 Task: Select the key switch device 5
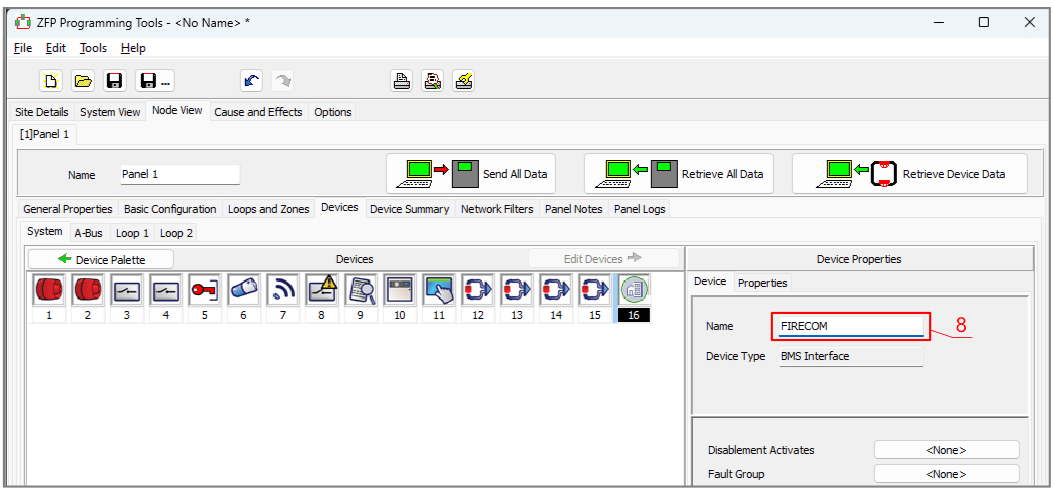click(x=204, y=289)
